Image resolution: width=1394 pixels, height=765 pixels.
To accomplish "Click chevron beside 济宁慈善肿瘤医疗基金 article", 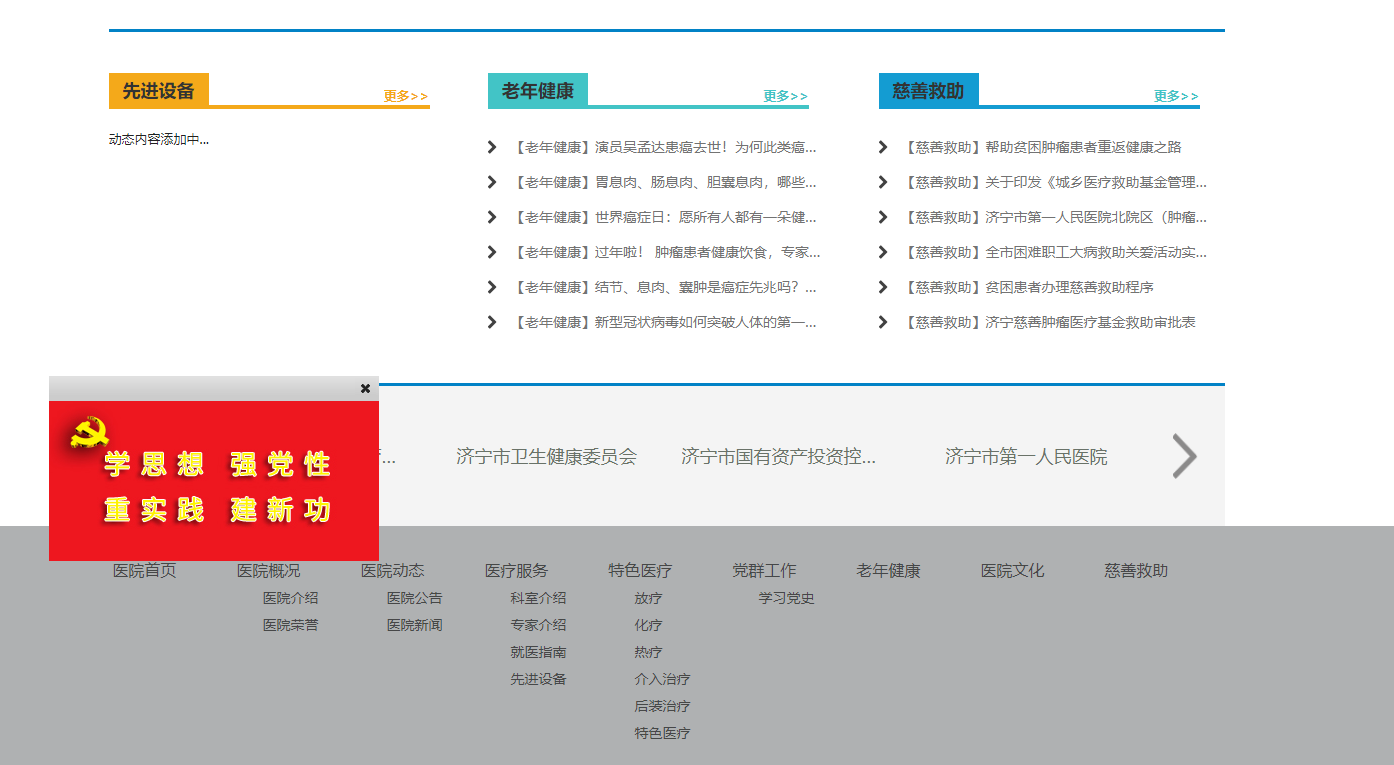I will (882, 322).
